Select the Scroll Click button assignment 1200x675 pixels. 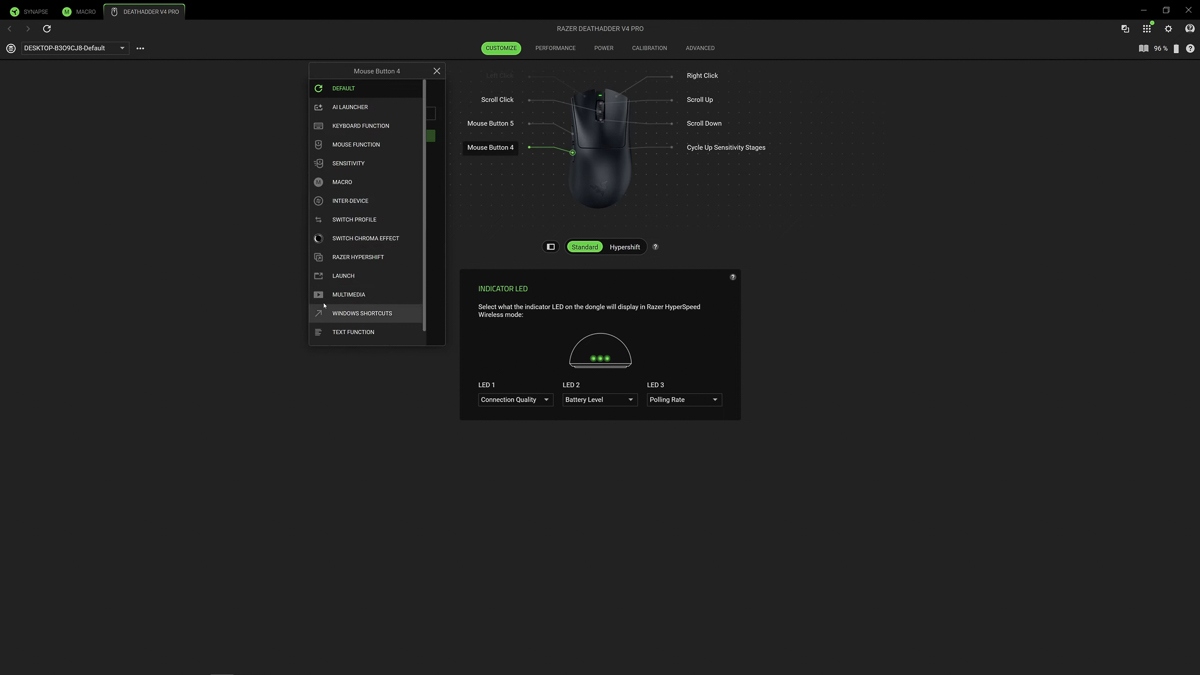coord(497,100)
